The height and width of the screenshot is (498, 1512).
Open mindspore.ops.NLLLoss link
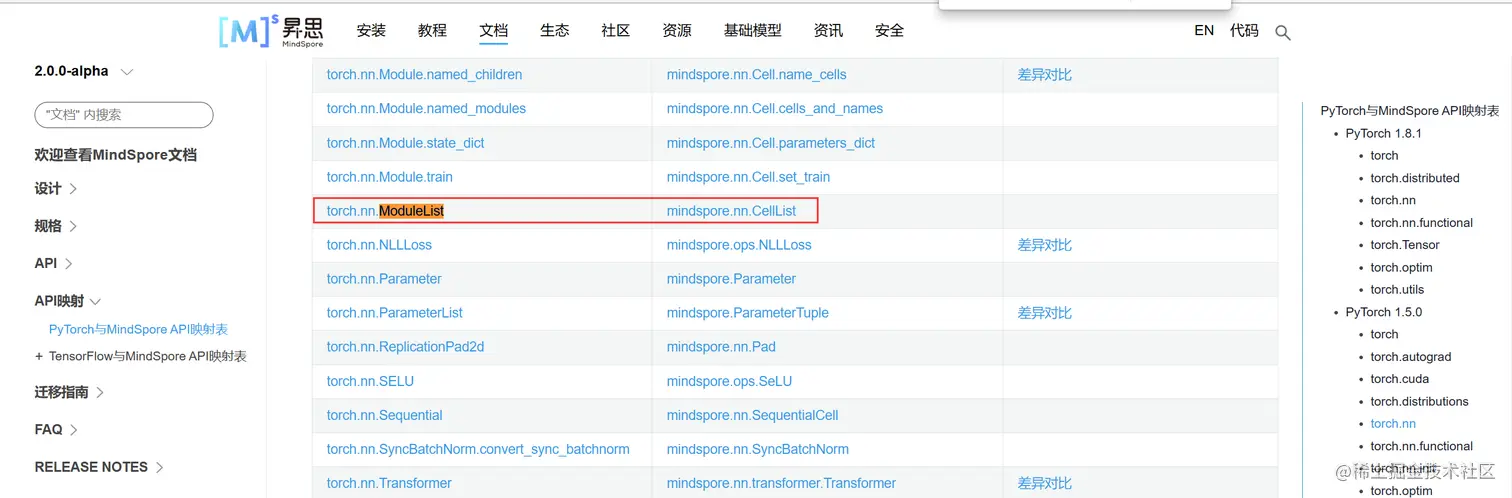coord(739,245)
